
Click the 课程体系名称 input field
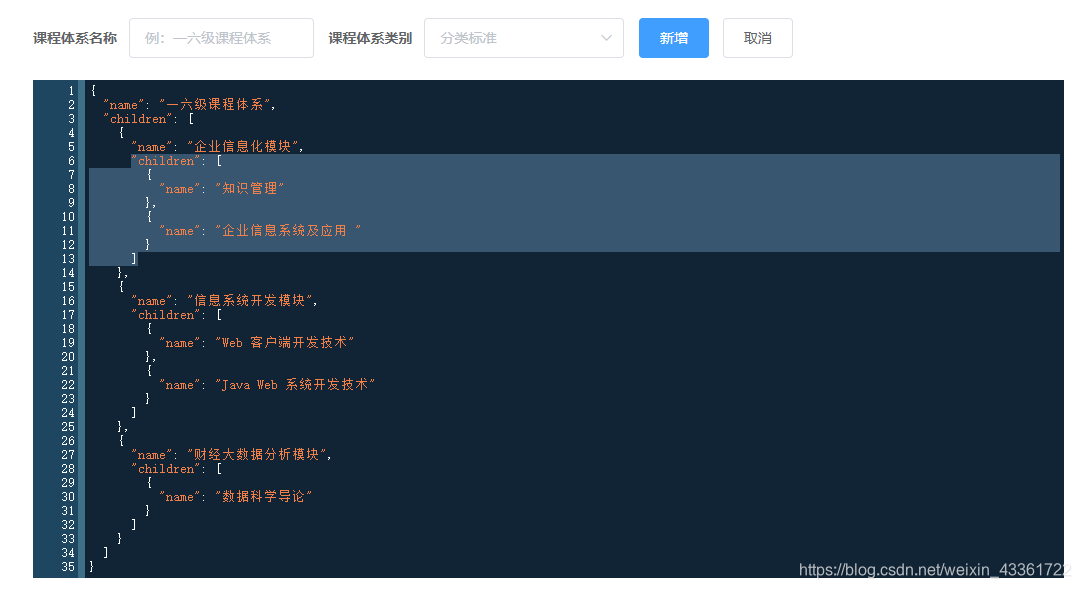pos(221,37)
